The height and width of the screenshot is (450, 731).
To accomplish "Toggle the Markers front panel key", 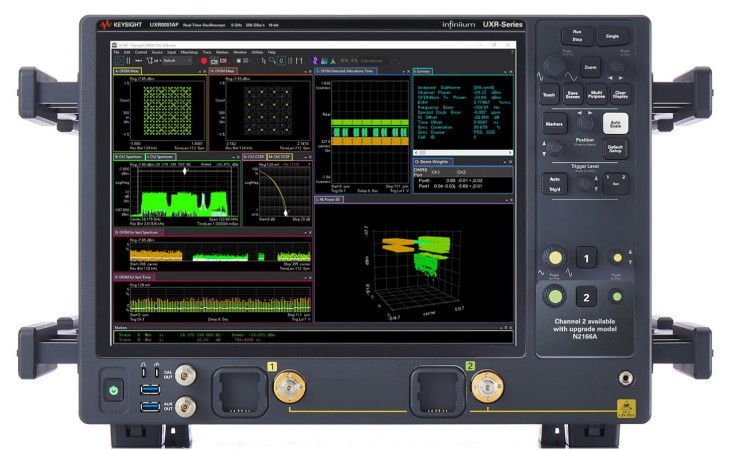I will click(554, 124).
